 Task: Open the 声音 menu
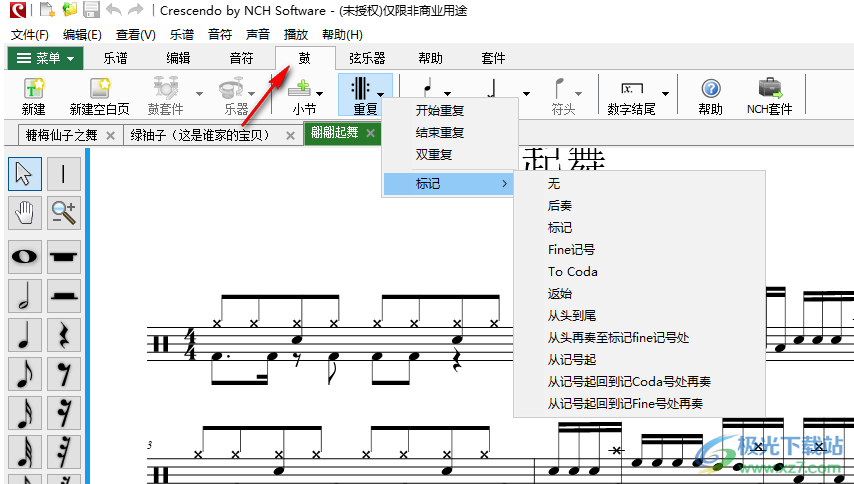point(258,35)
